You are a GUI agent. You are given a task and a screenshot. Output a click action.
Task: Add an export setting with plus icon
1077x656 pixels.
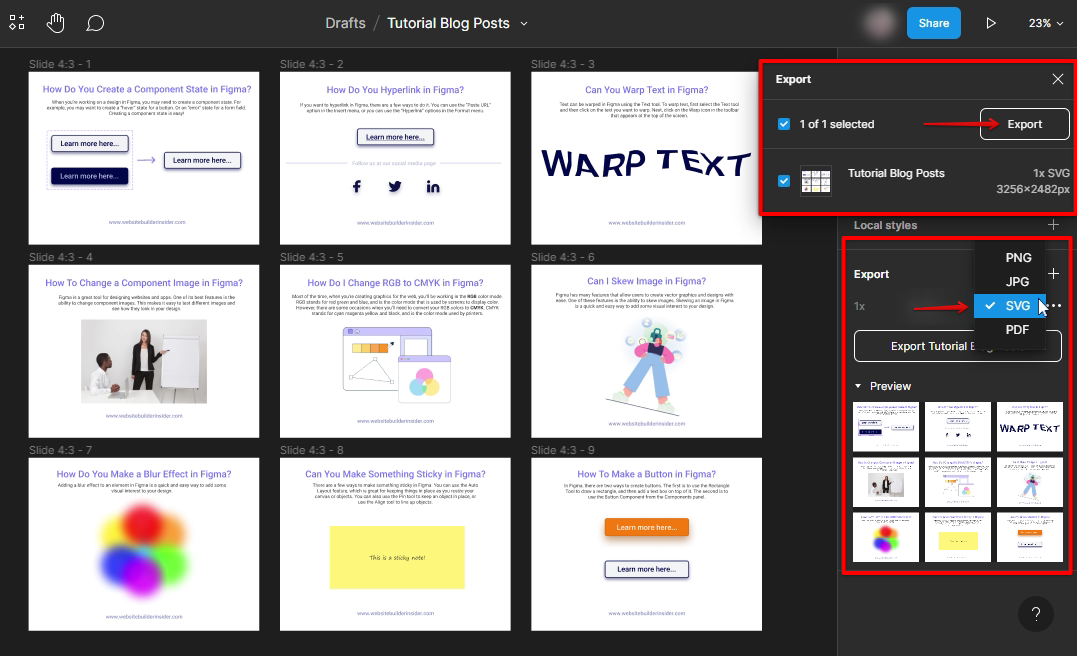tap(1053, 273)
